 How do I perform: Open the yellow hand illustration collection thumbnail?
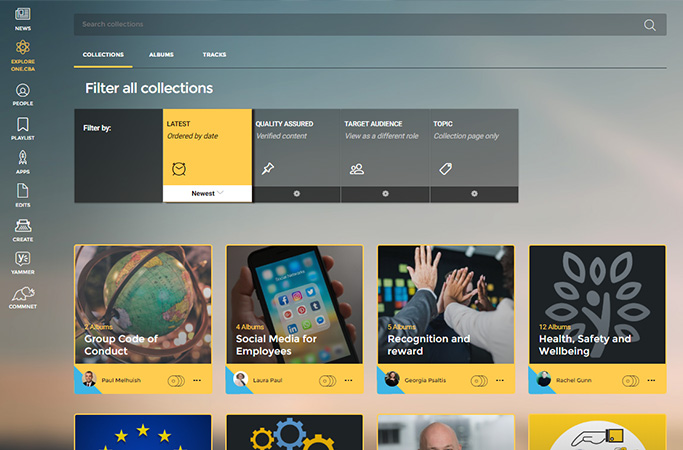click(597, 432)
